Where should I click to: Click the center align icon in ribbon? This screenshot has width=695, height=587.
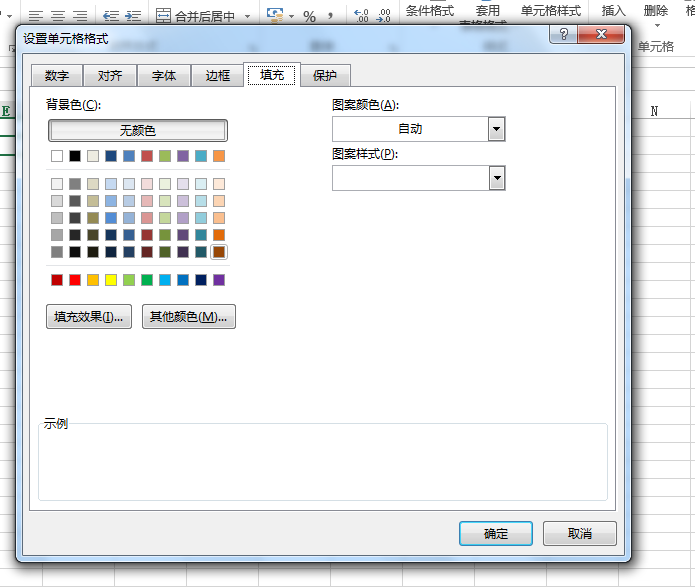(58, 16)
